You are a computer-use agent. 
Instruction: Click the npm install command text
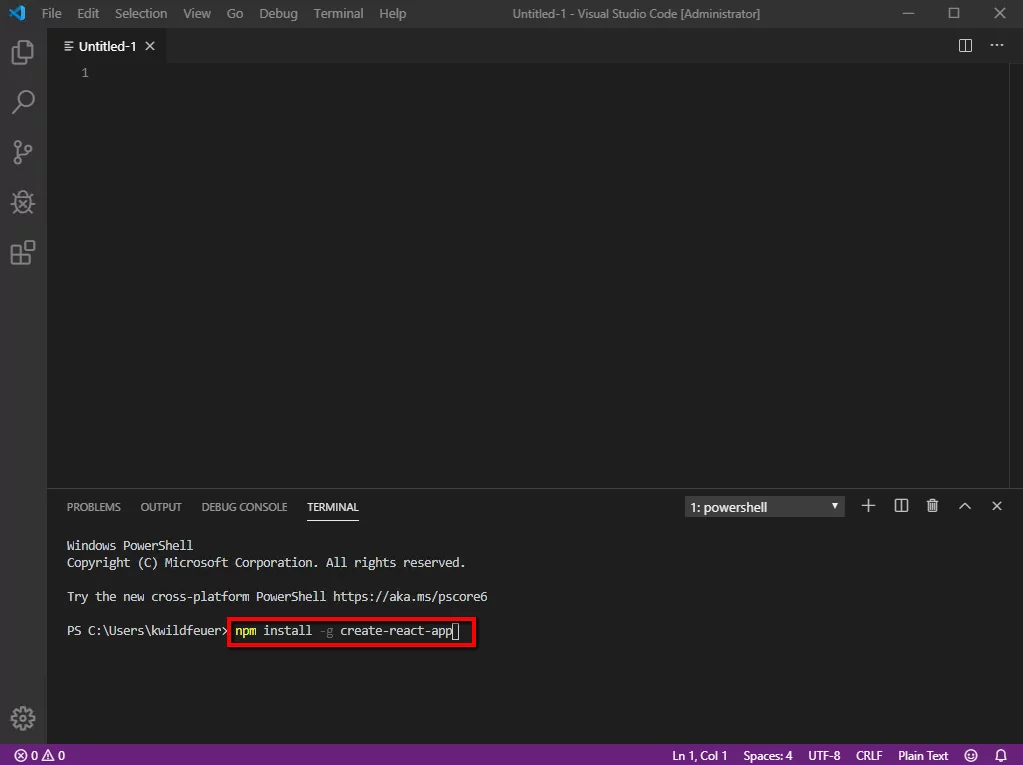click(x=344, y=631)
